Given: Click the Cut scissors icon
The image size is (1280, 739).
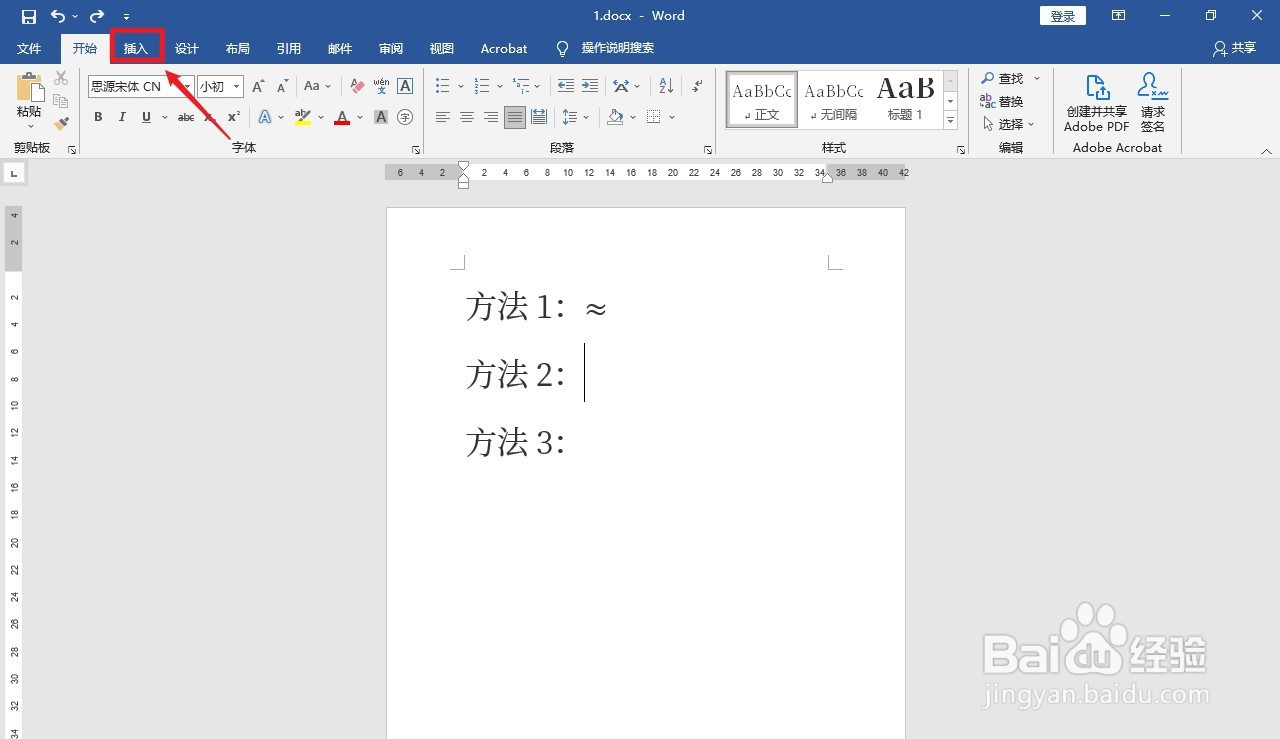Looking at the screenshot, I should coord(61,78).
